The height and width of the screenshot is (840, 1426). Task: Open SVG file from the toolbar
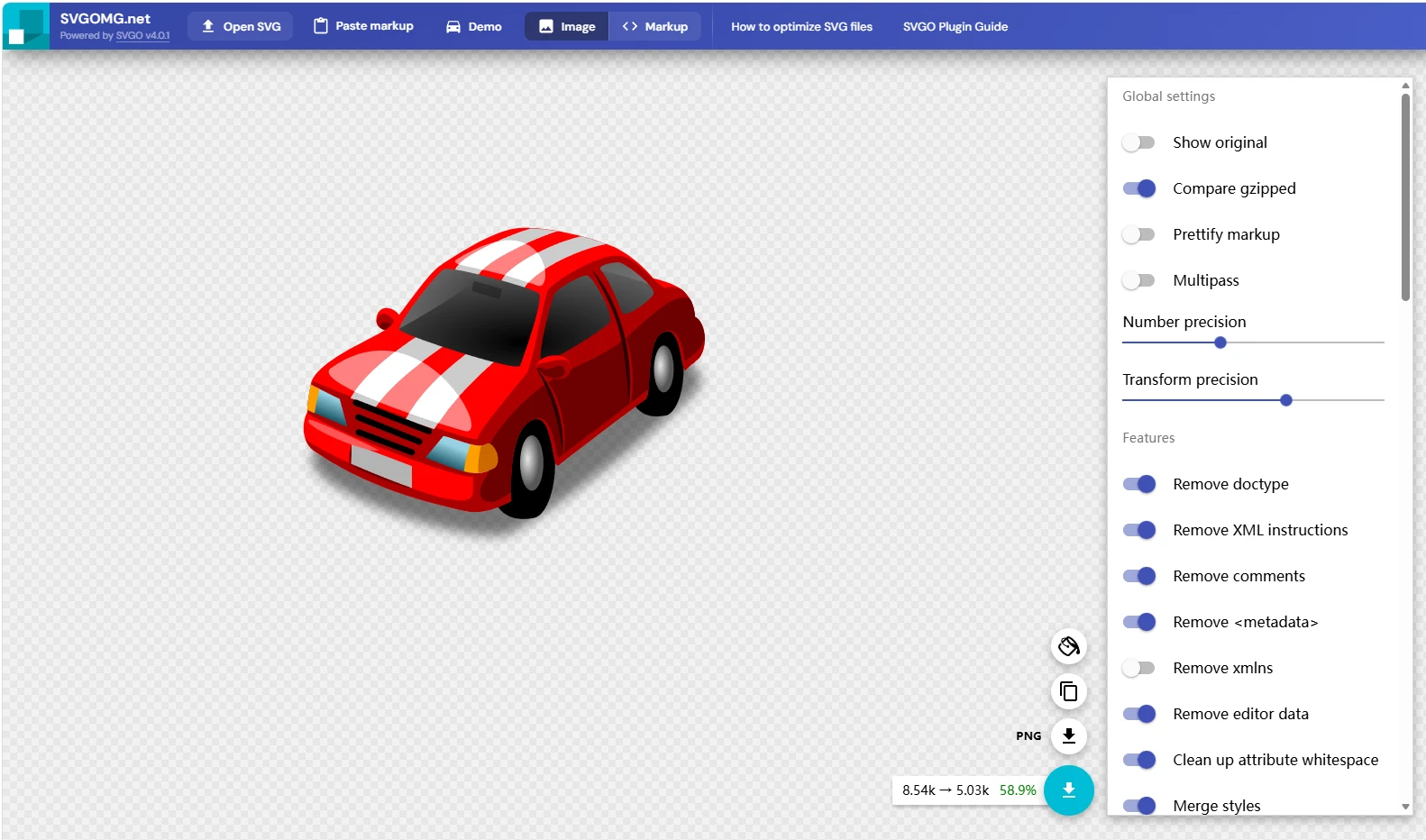coord(241,26)
